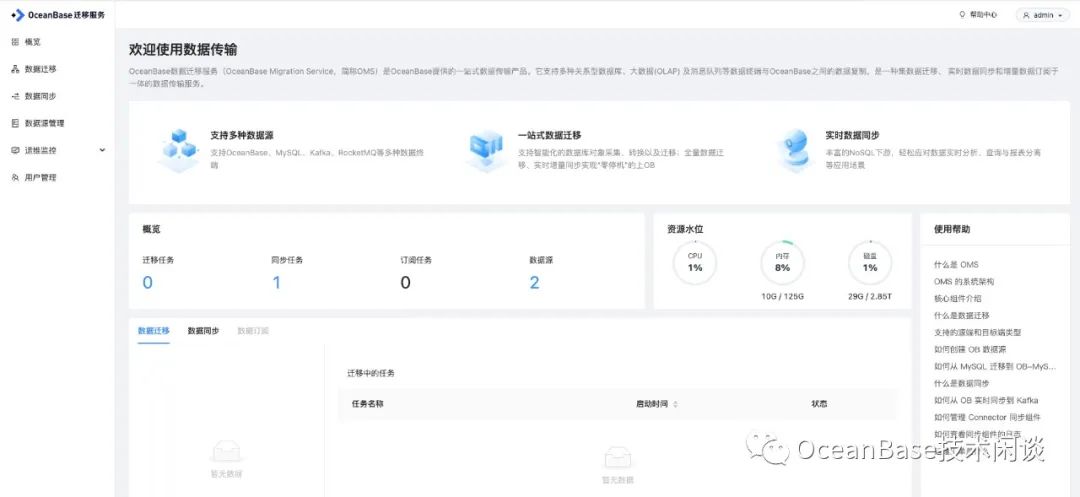The width and height of the screenshot is (1080, 497).
Task: Expand the 运维监控 submenu chevron
Action: click(103, 150)
